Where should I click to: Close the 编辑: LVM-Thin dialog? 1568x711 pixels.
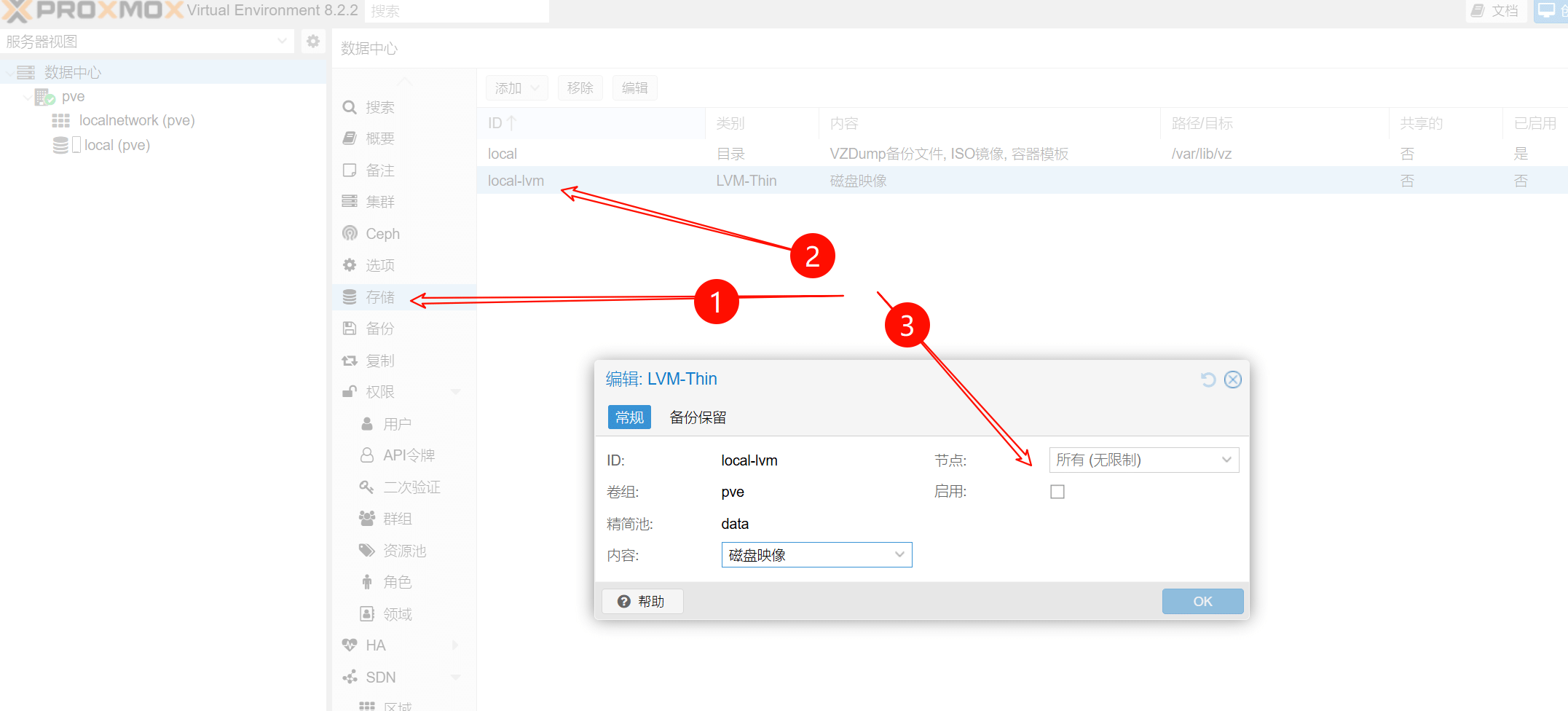click(x=1233, y=380)
